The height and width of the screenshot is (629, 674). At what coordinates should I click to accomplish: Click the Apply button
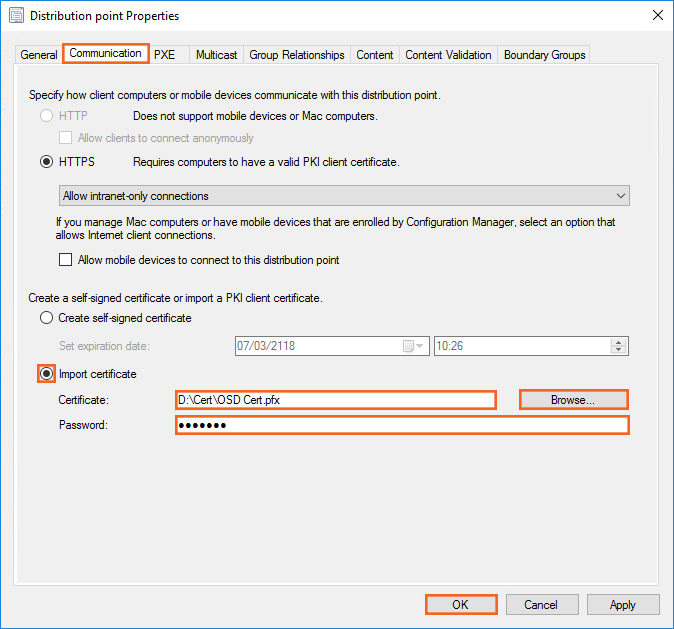point(623,605)
